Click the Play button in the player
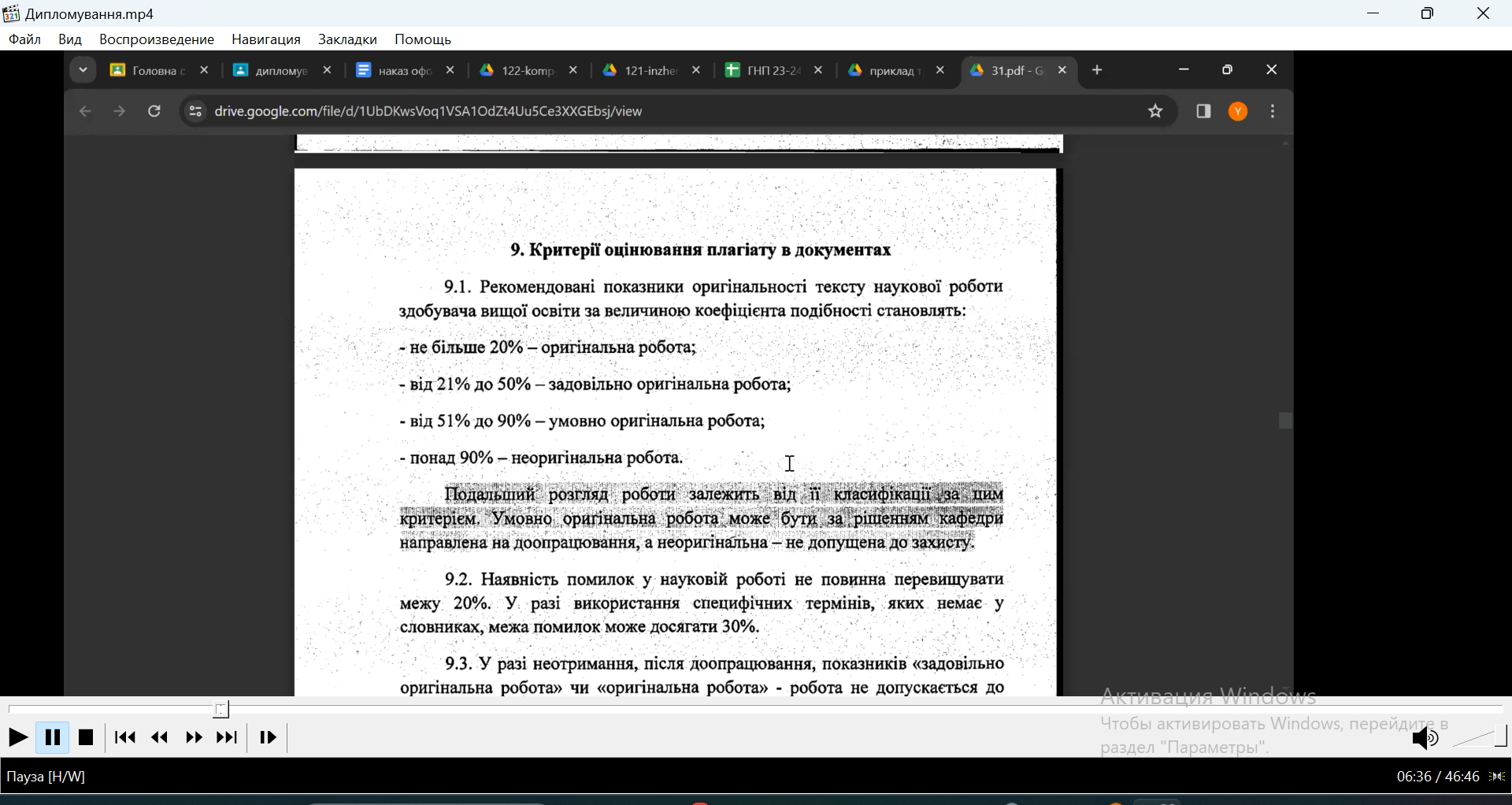This screenshot has height=805, width=1512. click(x=17, y=738)
